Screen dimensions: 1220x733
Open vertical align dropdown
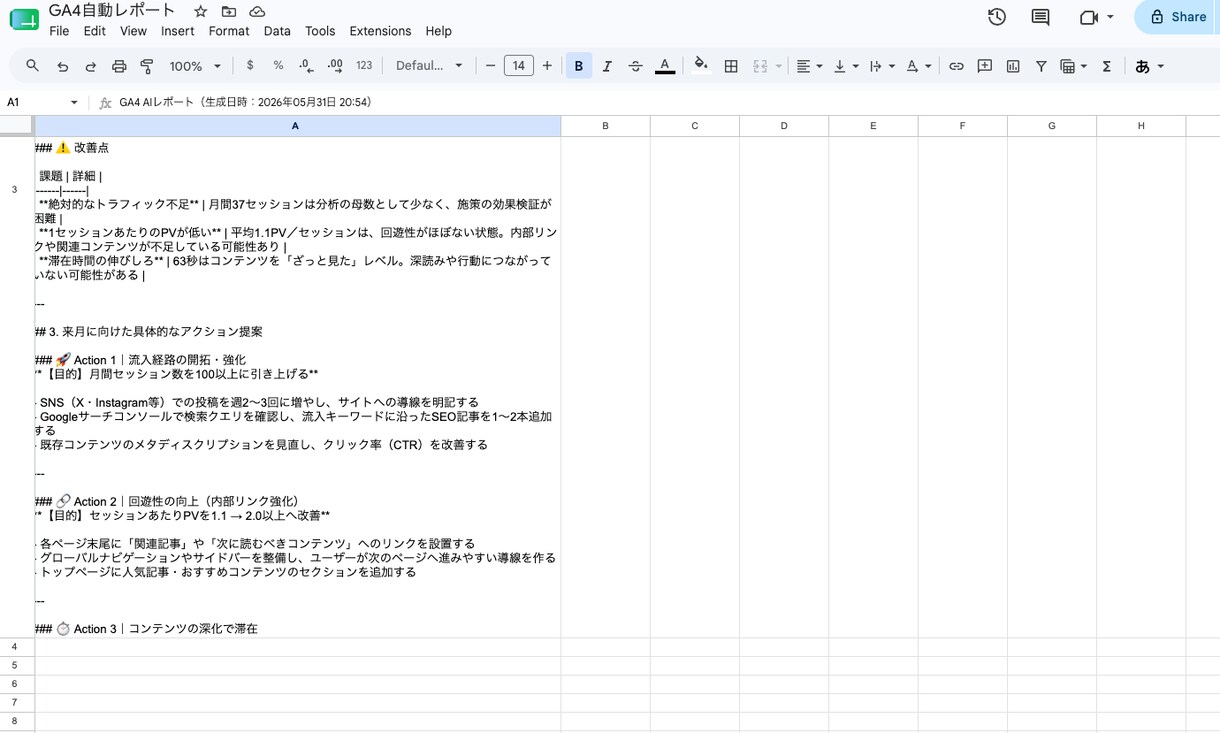tap(846, 66)
